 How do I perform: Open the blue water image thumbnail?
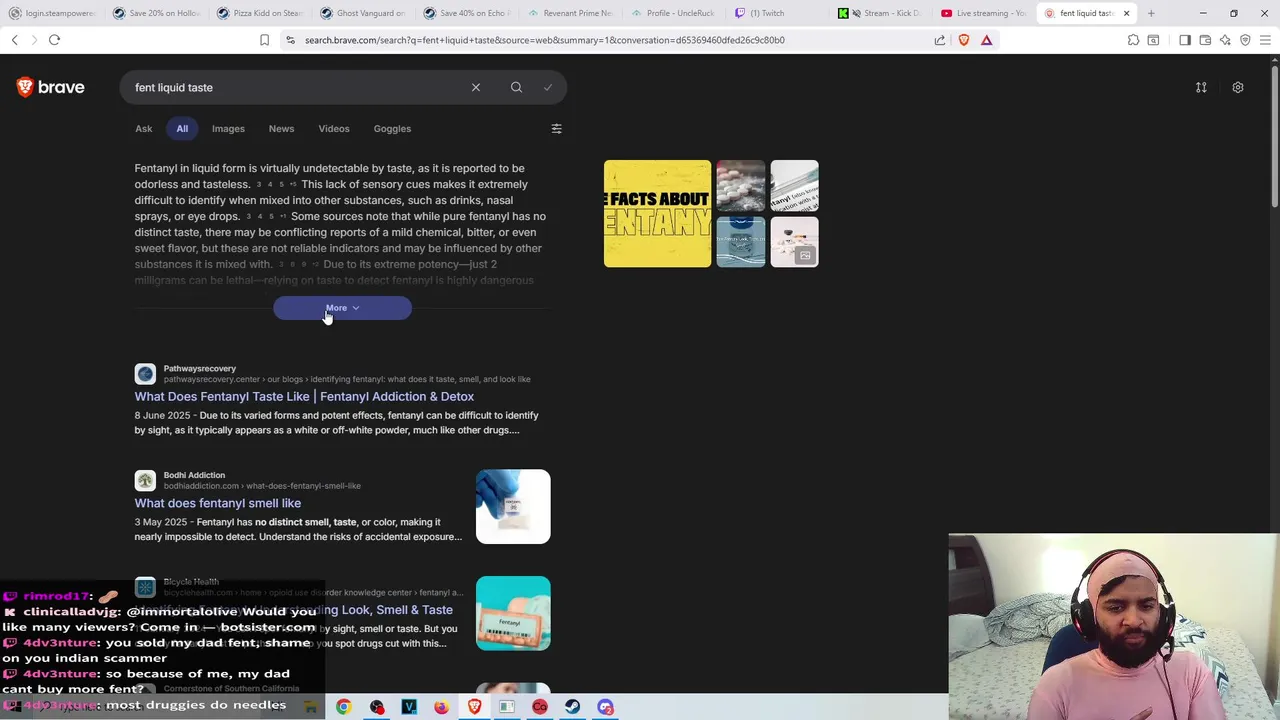tap(740, 242)
